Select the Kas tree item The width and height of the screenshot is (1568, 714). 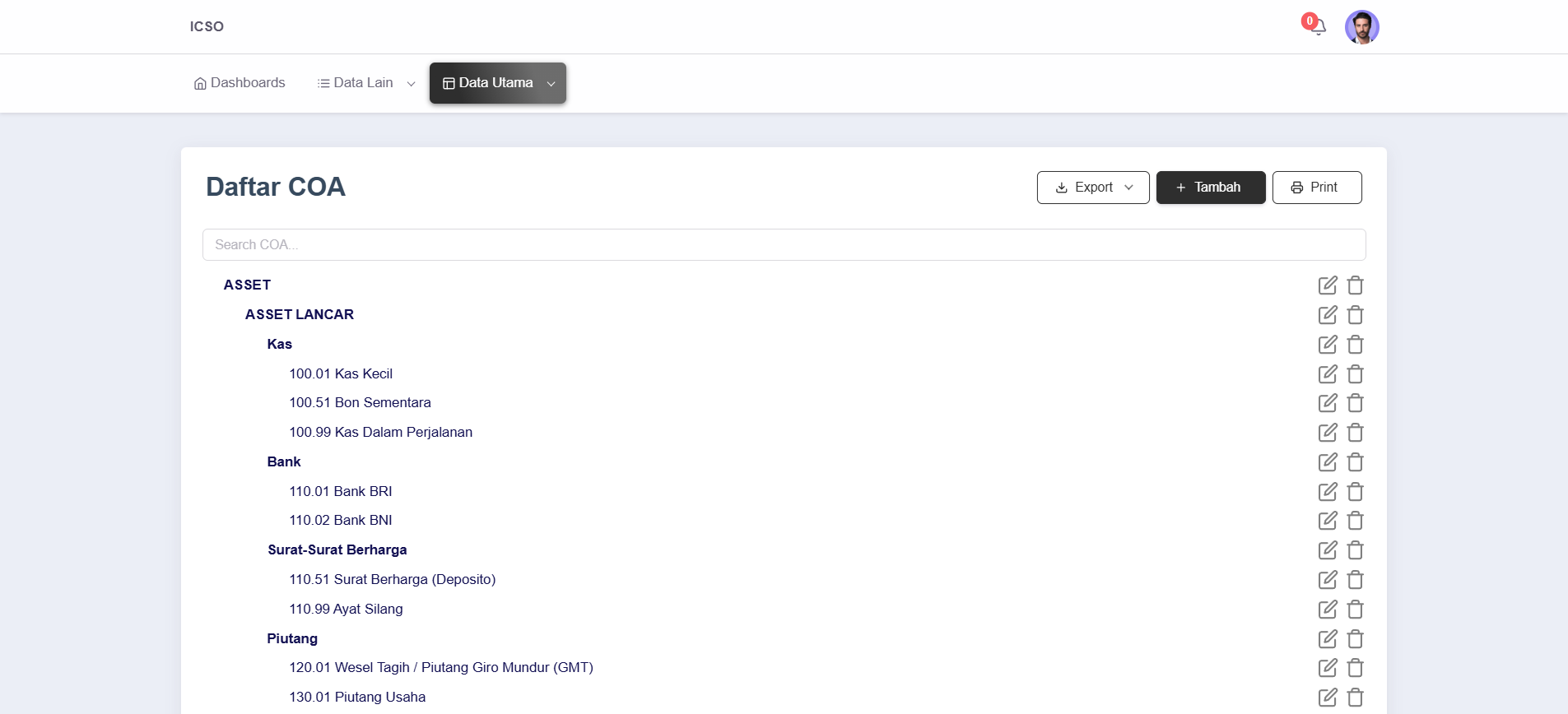280,345
